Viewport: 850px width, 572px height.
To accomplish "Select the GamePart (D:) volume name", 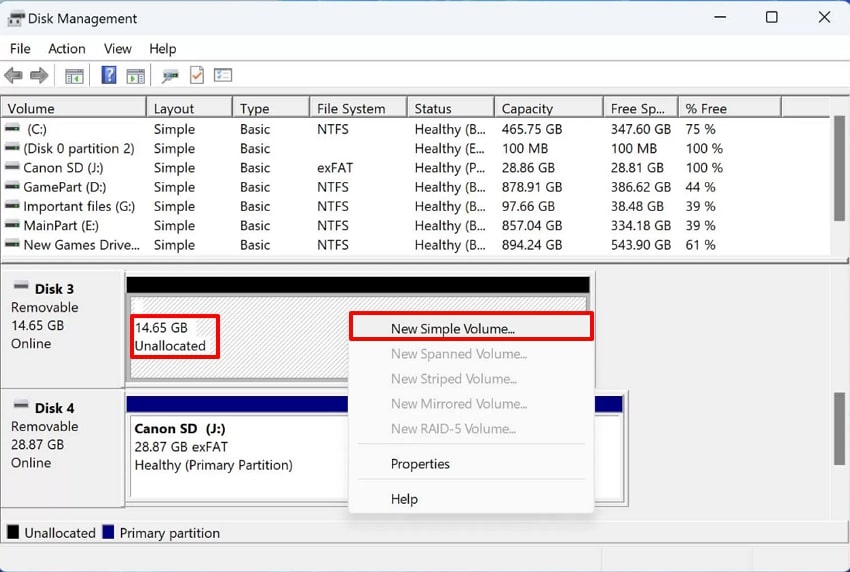I will pos(65,187).
